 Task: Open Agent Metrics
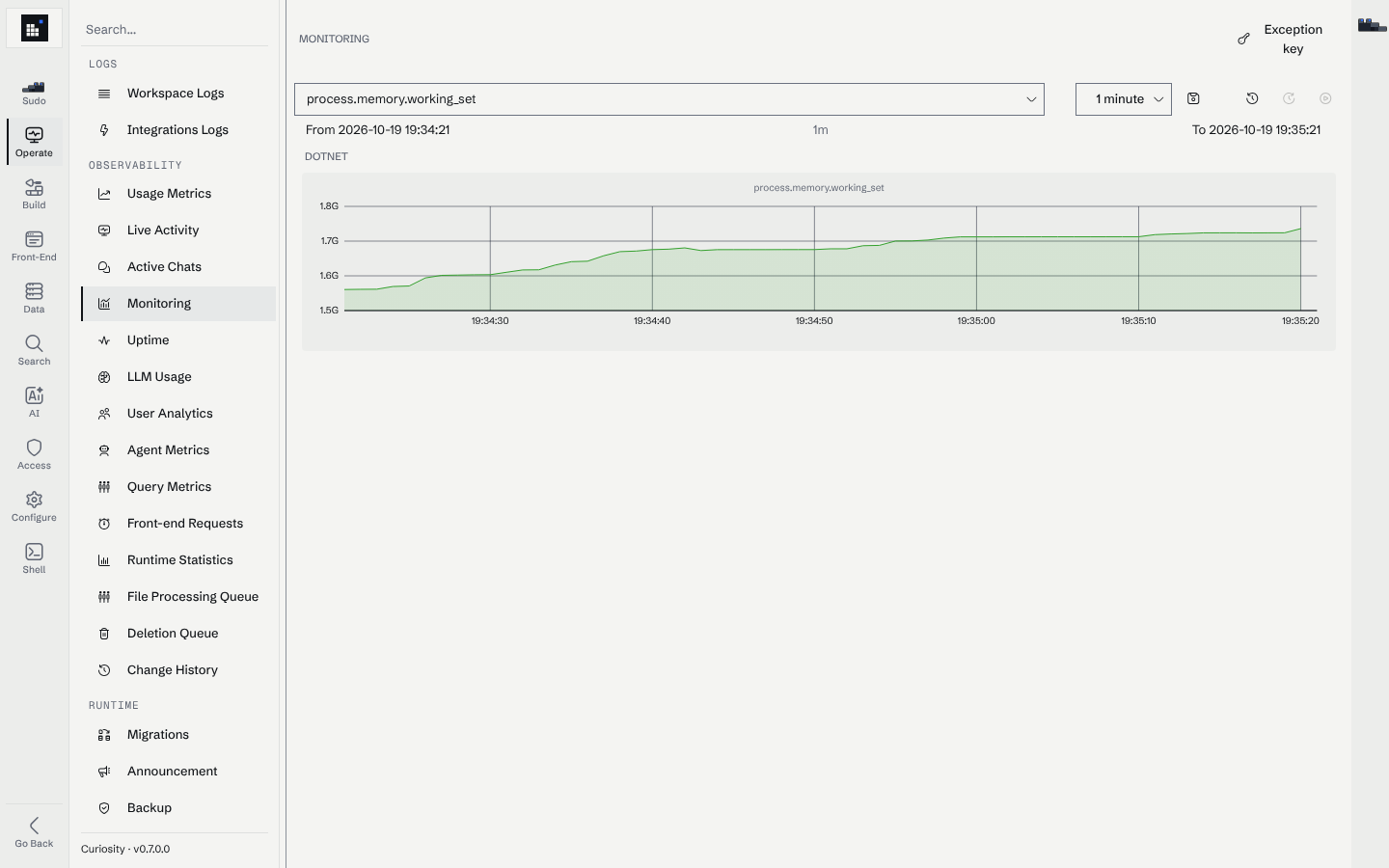pos(178,450)
